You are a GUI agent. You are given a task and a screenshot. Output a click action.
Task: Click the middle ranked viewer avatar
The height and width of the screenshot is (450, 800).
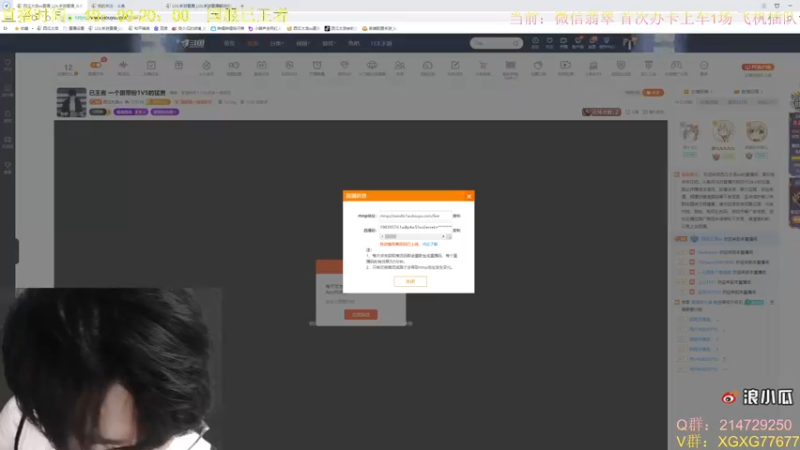coord(723,132)
